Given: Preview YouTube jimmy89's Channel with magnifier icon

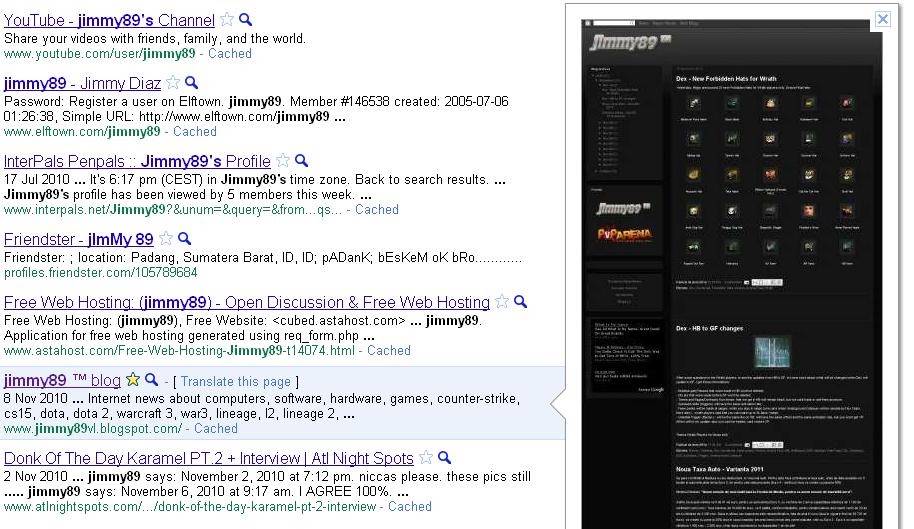Looking at the screenshot, I should pos(246,20).
